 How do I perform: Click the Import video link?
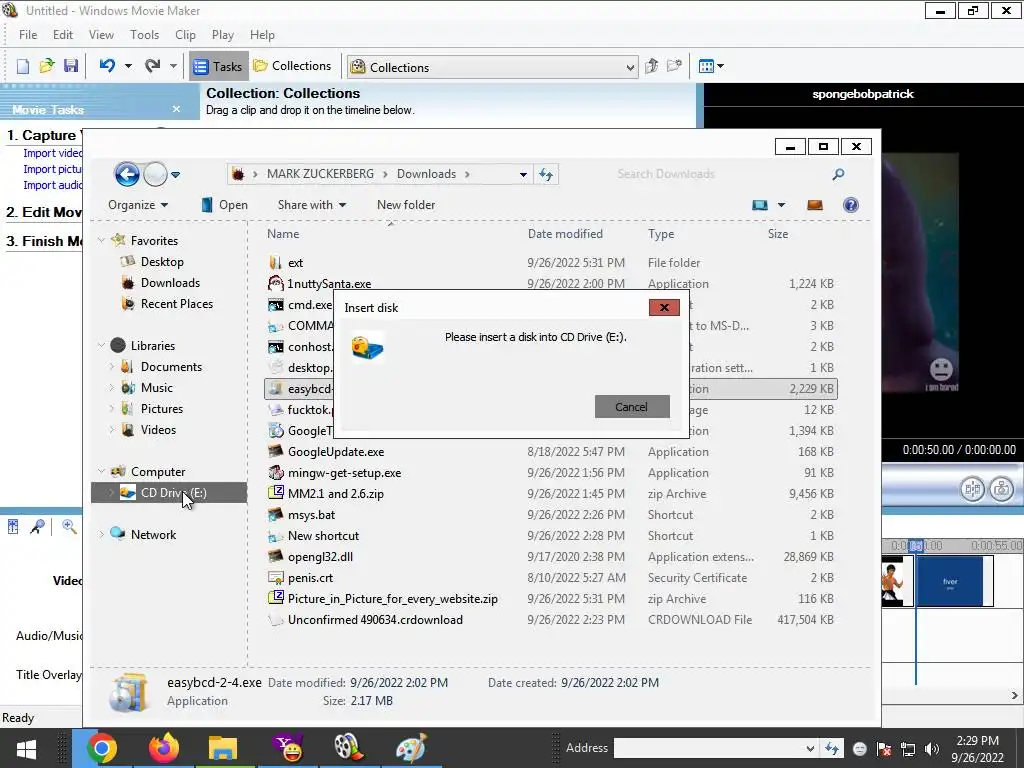(x=53, y=153)
